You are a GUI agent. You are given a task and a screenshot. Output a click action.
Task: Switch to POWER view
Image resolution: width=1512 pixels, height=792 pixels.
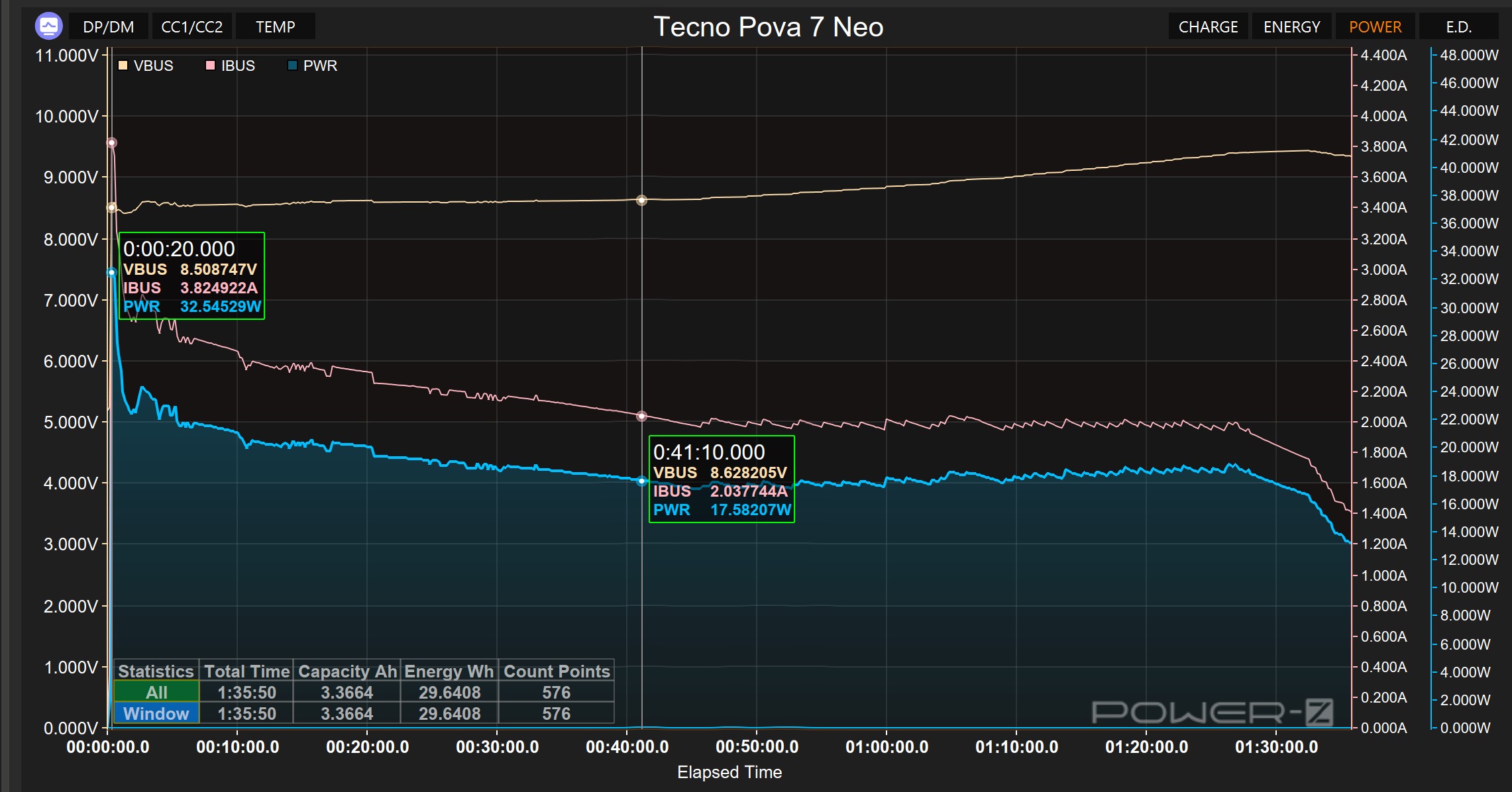(1375, 27)
